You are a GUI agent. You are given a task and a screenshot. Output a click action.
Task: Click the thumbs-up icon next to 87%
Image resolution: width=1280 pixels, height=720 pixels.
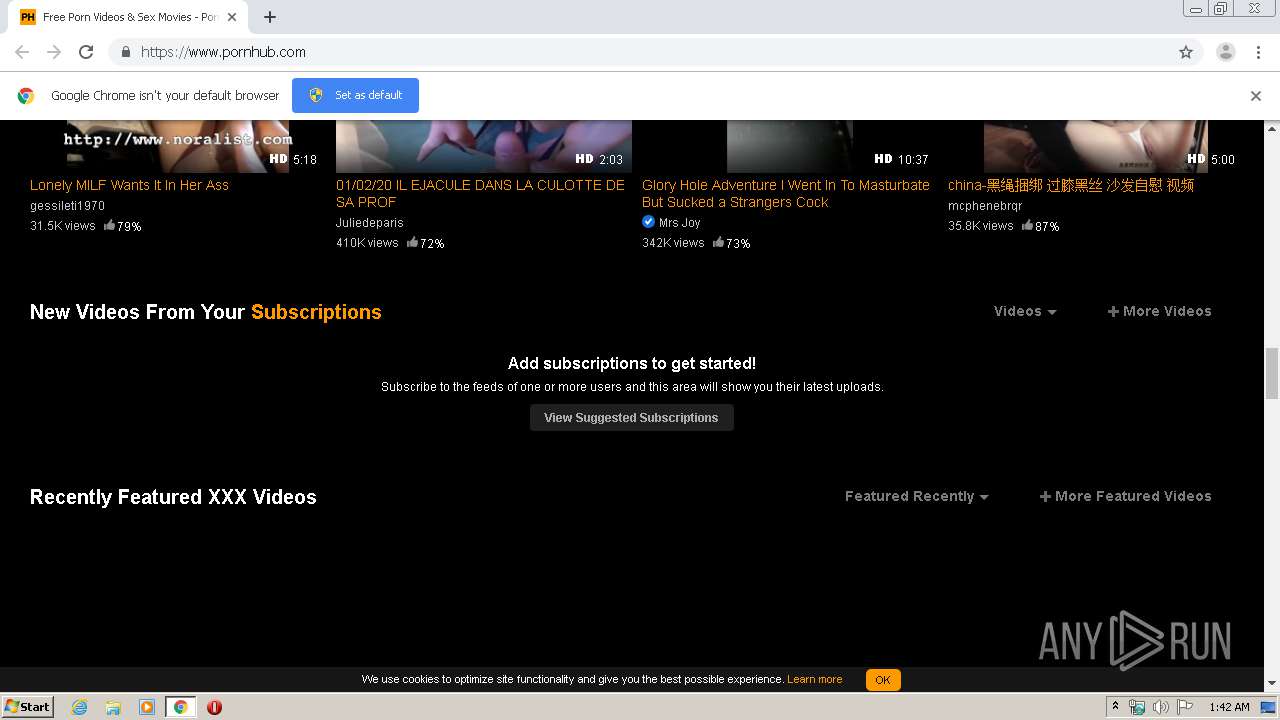coord(1027,226)
